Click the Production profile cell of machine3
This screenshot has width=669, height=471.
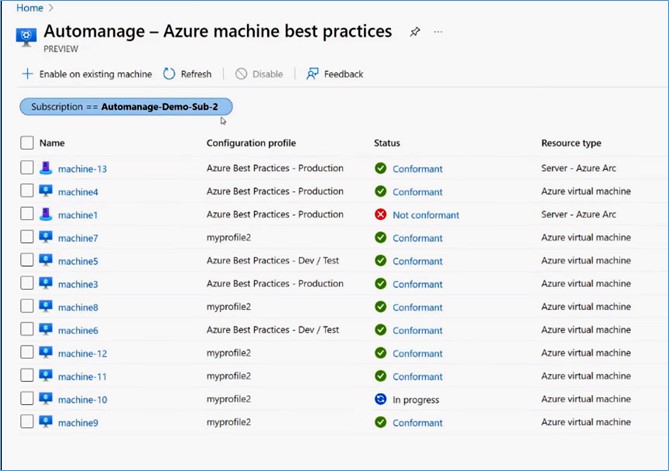click(275, 283)
